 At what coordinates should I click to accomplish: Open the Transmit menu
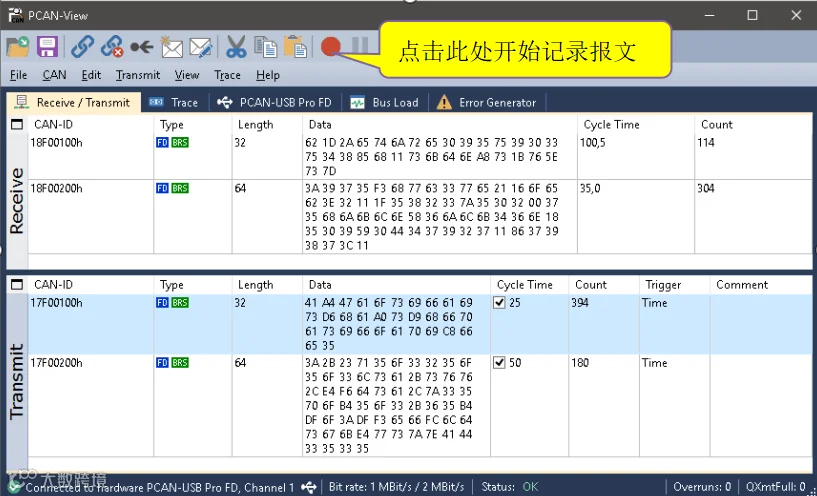pyautogui.click(x=138, y=75)
